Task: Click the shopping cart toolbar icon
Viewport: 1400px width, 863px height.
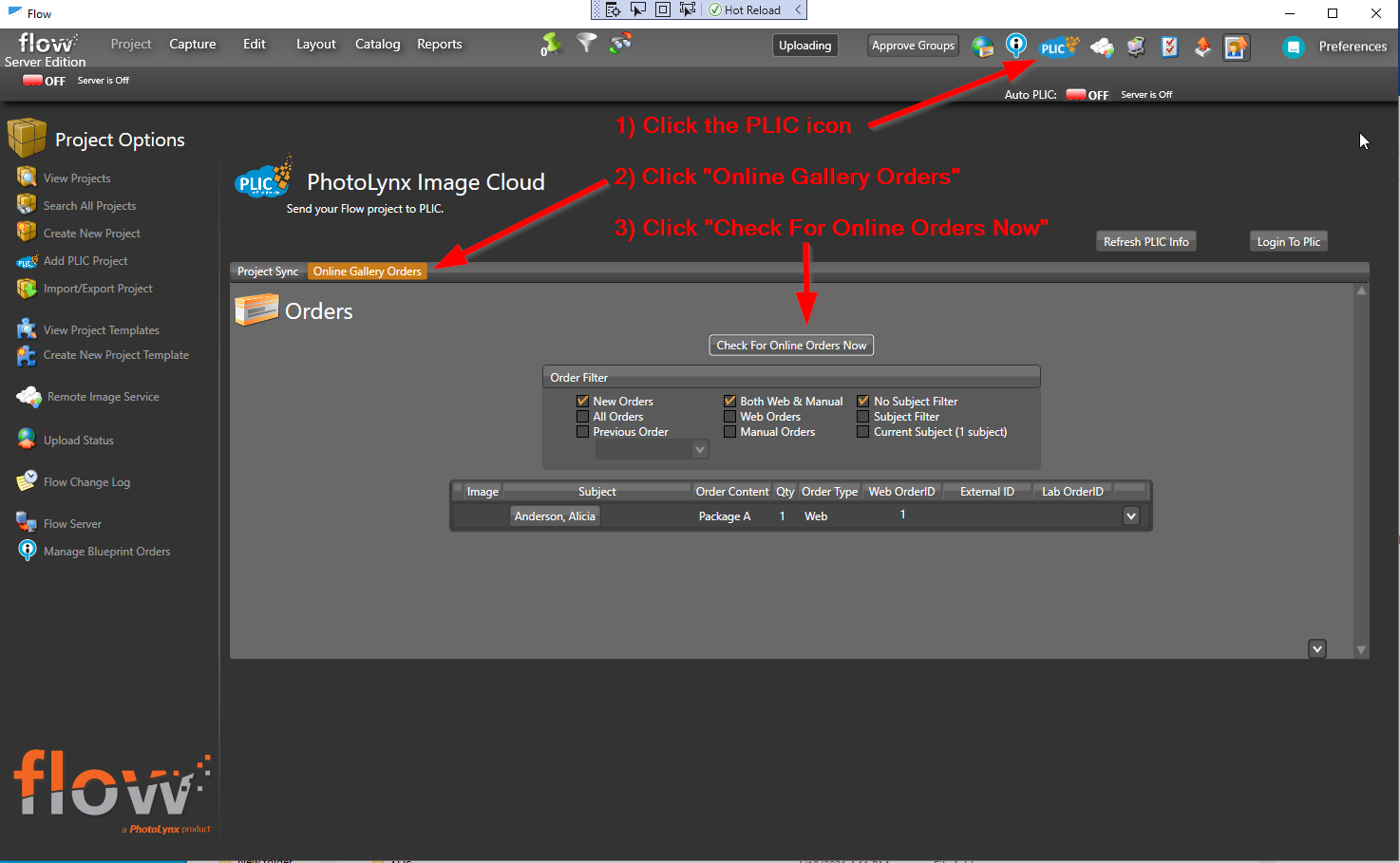Action: pos(1136,47)
